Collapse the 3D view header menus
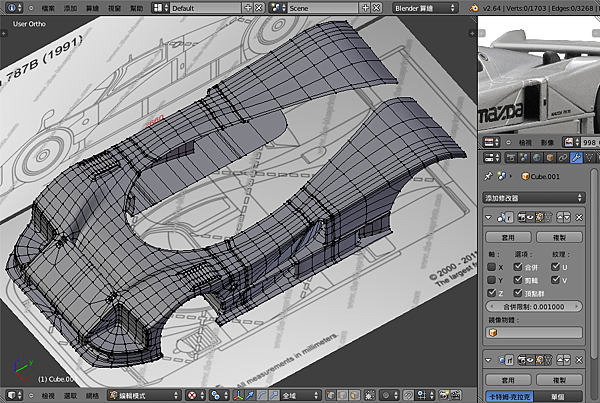Screen dimensions: 600x403 pyautogui.click(x=31, y=395)
